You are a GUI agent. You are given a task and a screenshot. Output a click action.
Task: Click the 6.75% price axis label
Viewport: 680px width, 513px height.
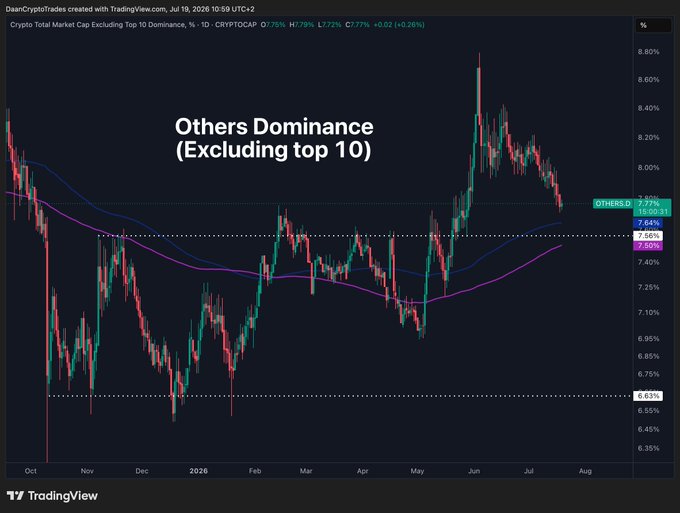[x=648, y=374]
